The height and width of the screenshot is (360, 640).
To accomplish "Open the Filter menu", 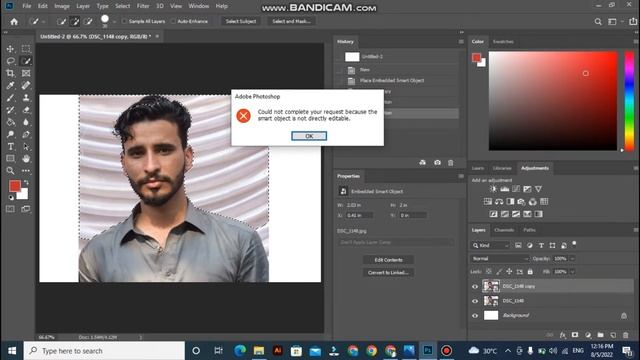I will [x=143, y=6].
